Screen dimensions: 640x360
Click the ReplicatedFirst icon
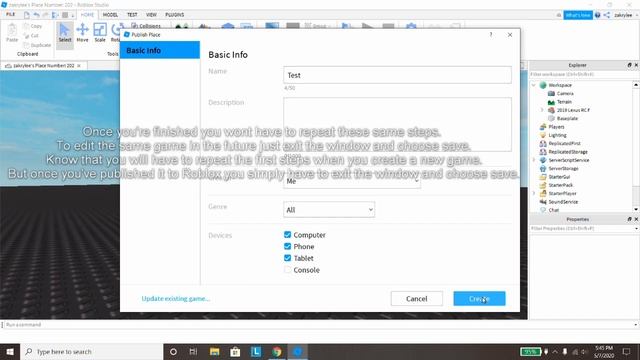[x=543, y=143]
